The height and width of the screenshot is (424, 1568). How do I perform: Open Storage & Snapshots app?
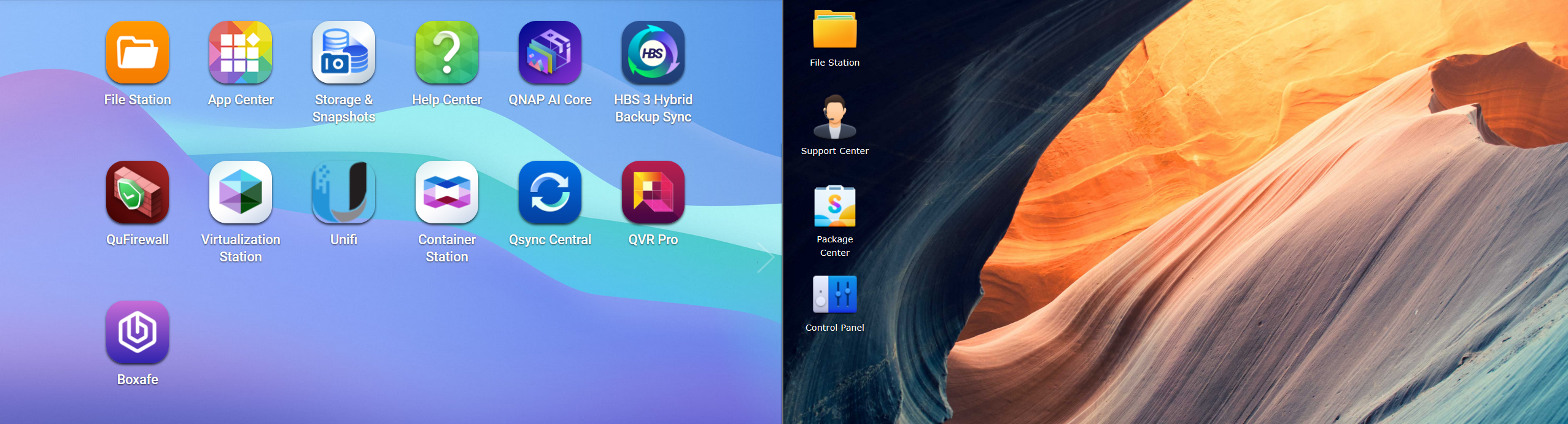(x=344, y=52)
